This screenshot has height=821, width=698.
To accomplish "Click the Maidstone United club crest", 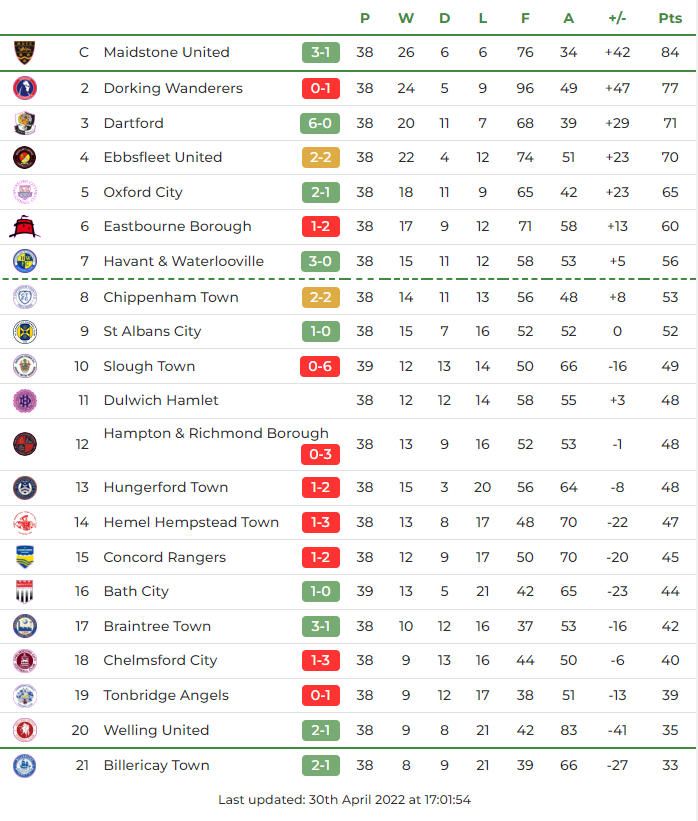I will point(24,52).
